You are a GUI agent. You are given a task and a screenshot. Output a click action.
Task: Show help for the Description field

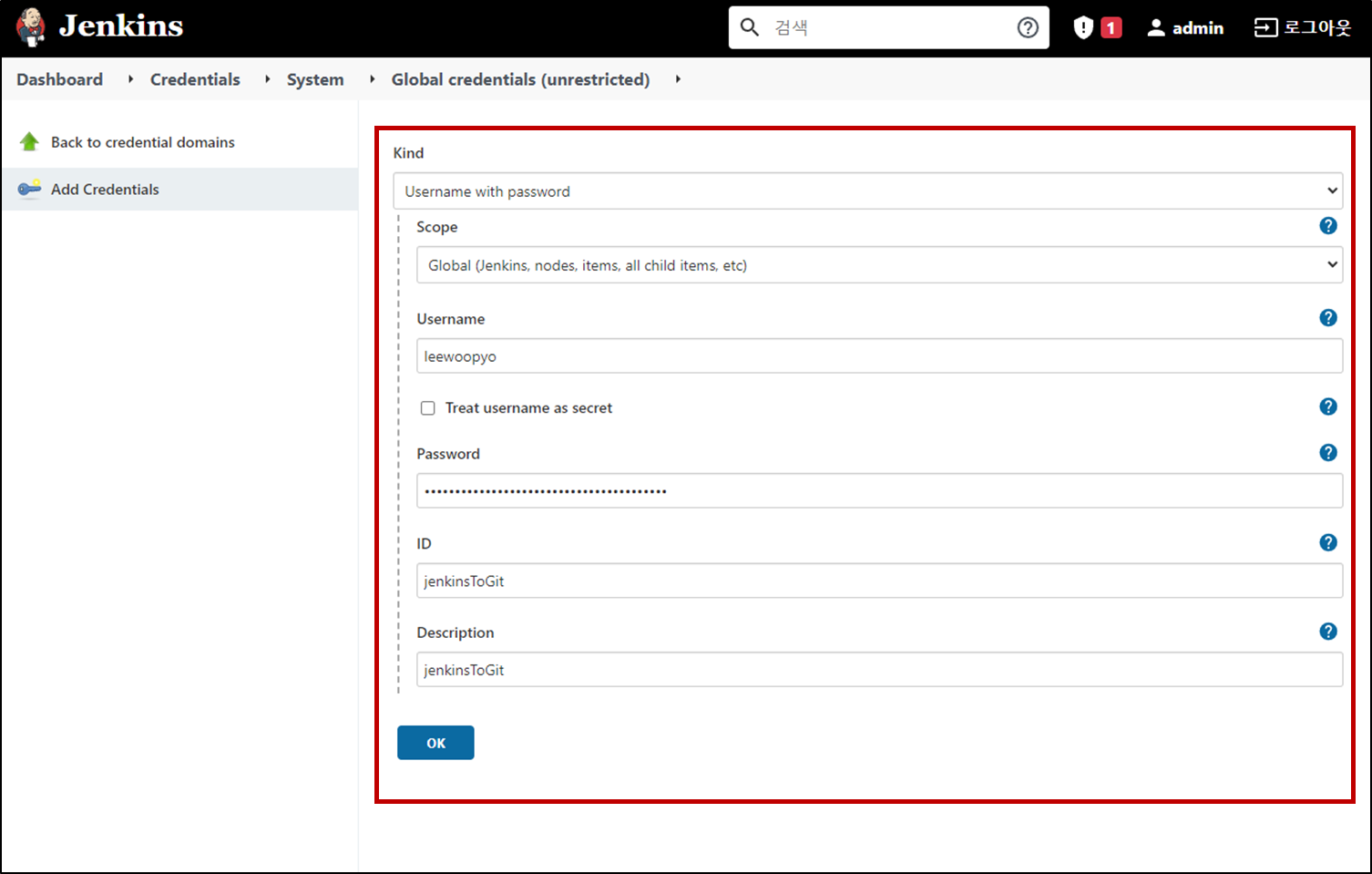point(1328,631)
